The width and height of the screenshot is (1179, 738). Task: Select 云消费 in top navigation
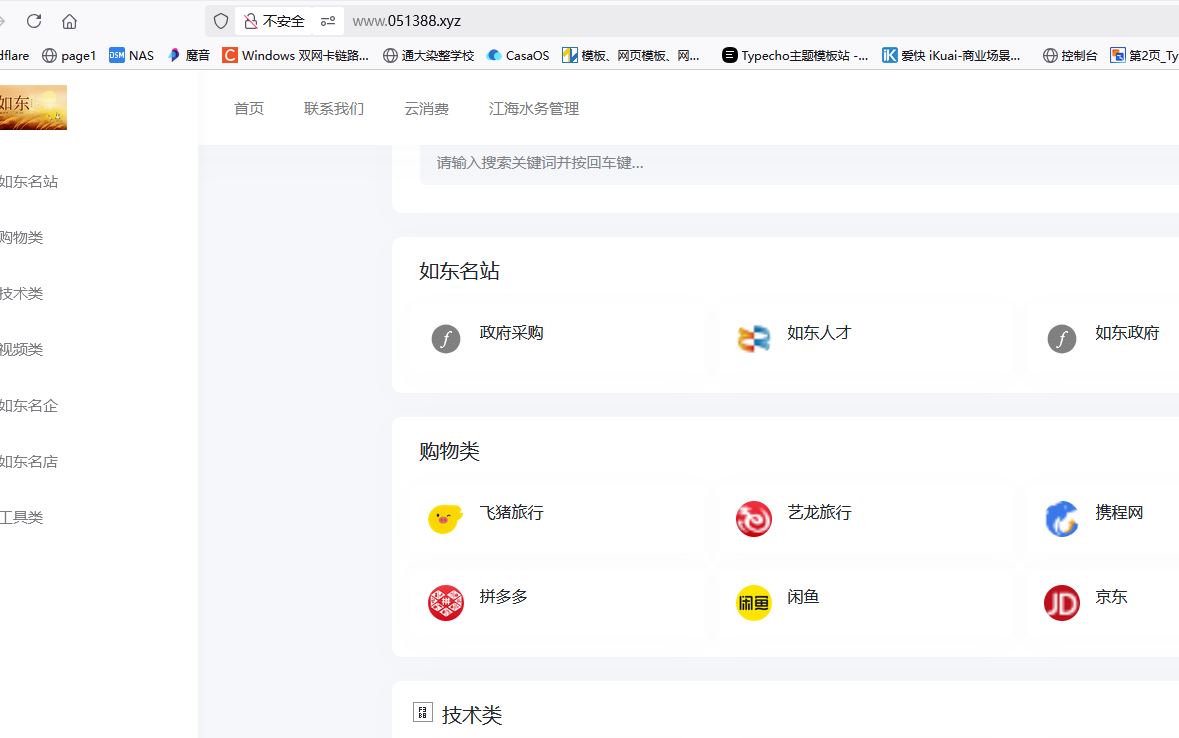426,109
